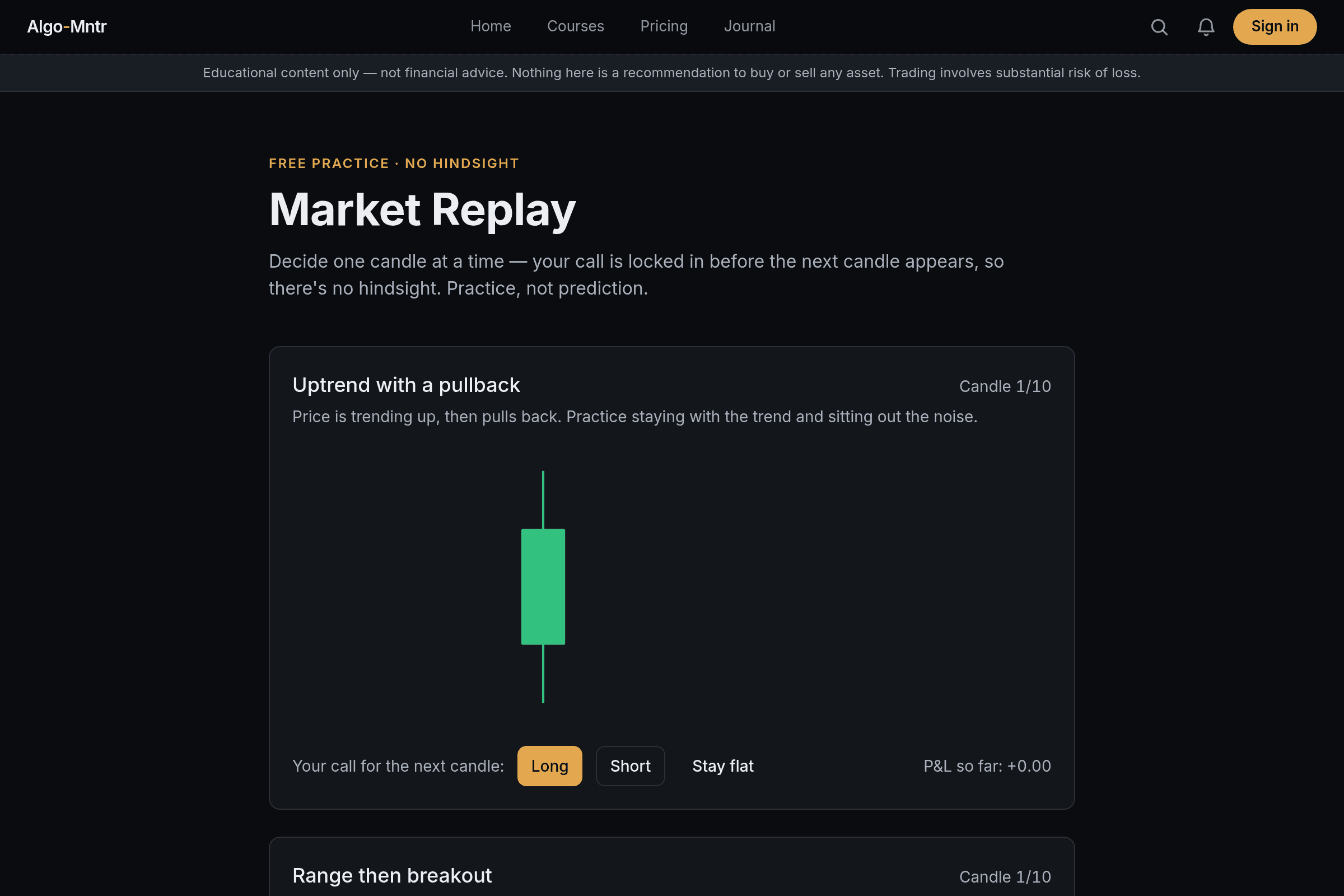The width and height of the screenshot is (1344, 896).
Task: Click 'Candle 1/10' in the Range card
Action: 1005,876
